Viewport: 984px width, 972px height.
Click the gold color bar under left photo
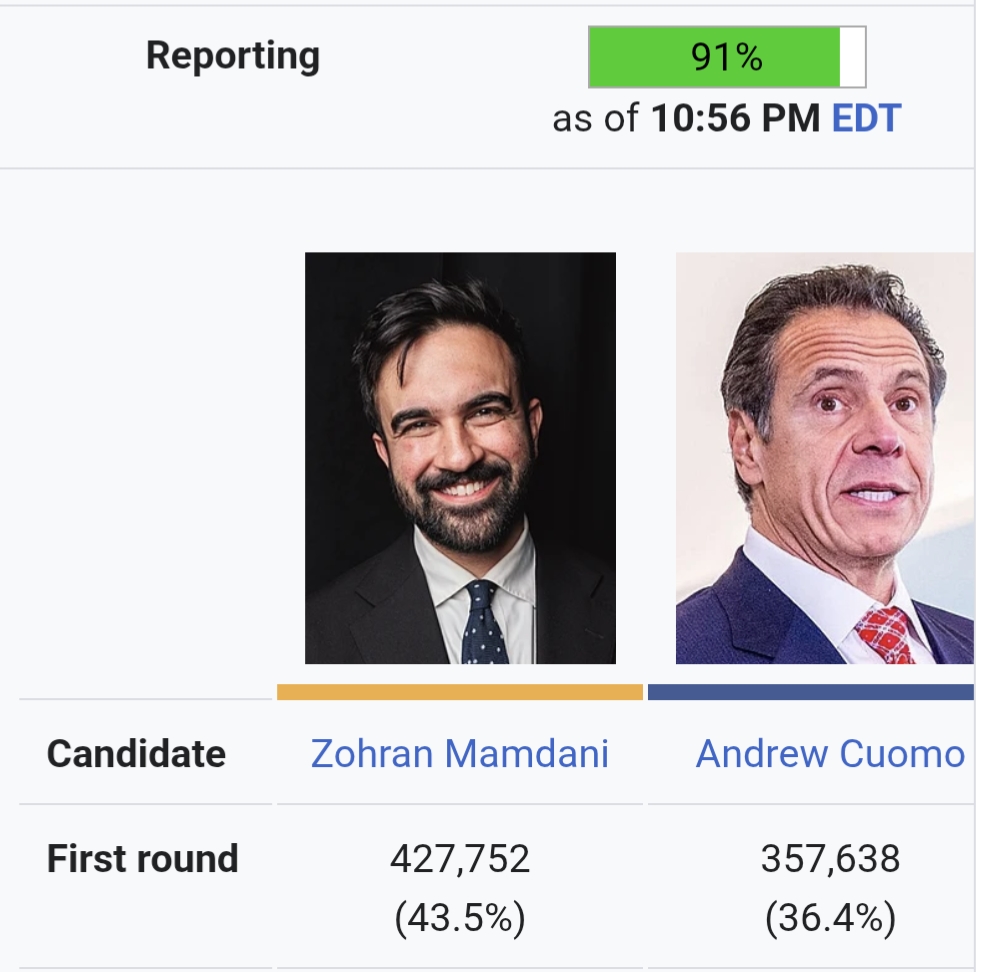point(460,692)
